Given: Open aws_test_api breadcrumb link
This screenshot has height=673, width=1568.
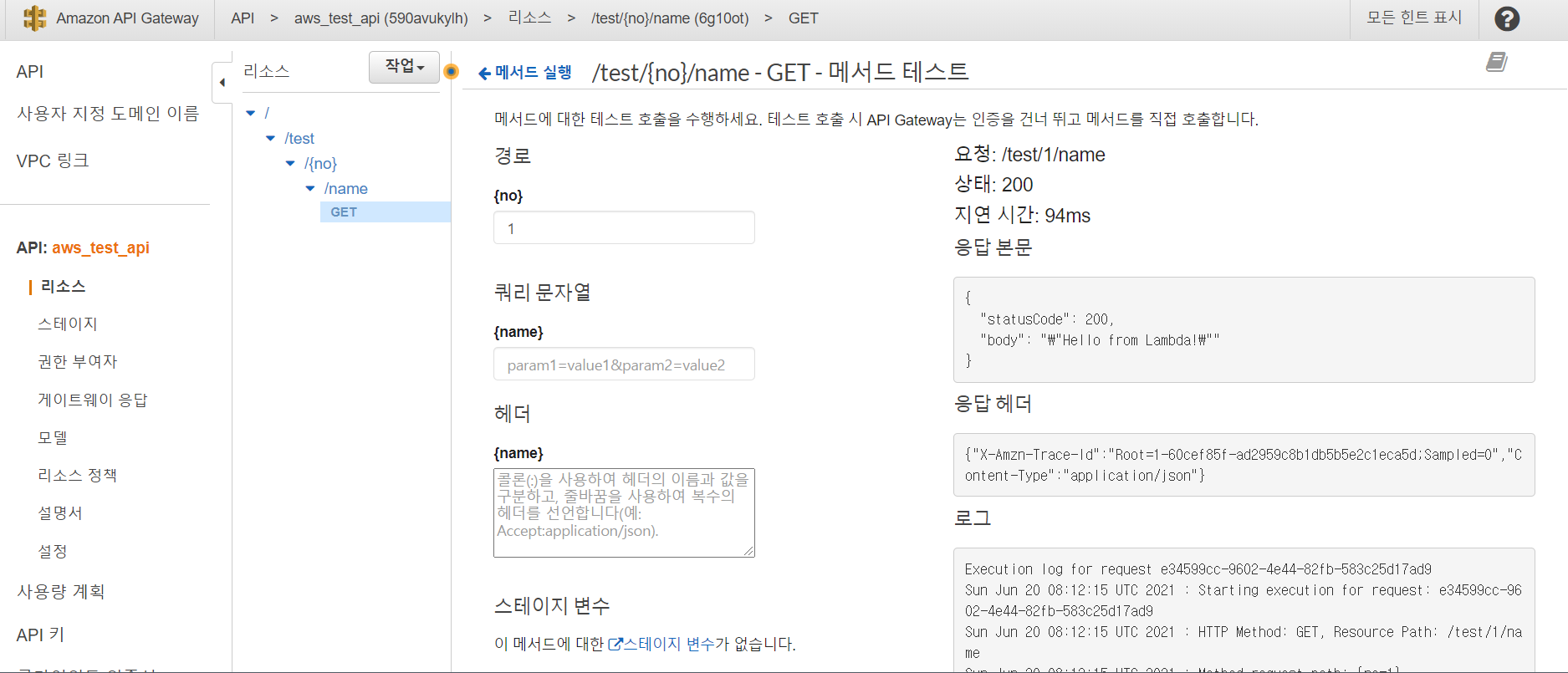Looking at the screenshot, I should click(381, 18).
